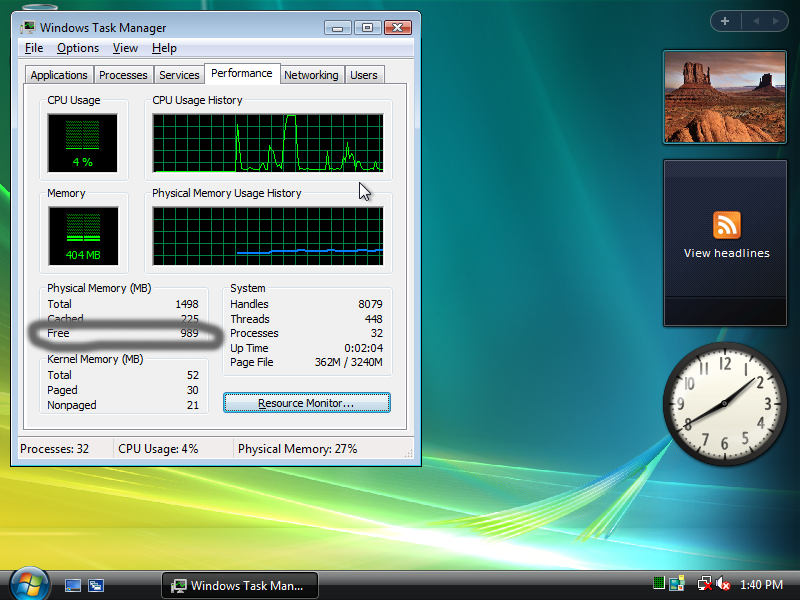Select the Performance tab
Screen dimensions: 800x600
[x=242, y=73]
